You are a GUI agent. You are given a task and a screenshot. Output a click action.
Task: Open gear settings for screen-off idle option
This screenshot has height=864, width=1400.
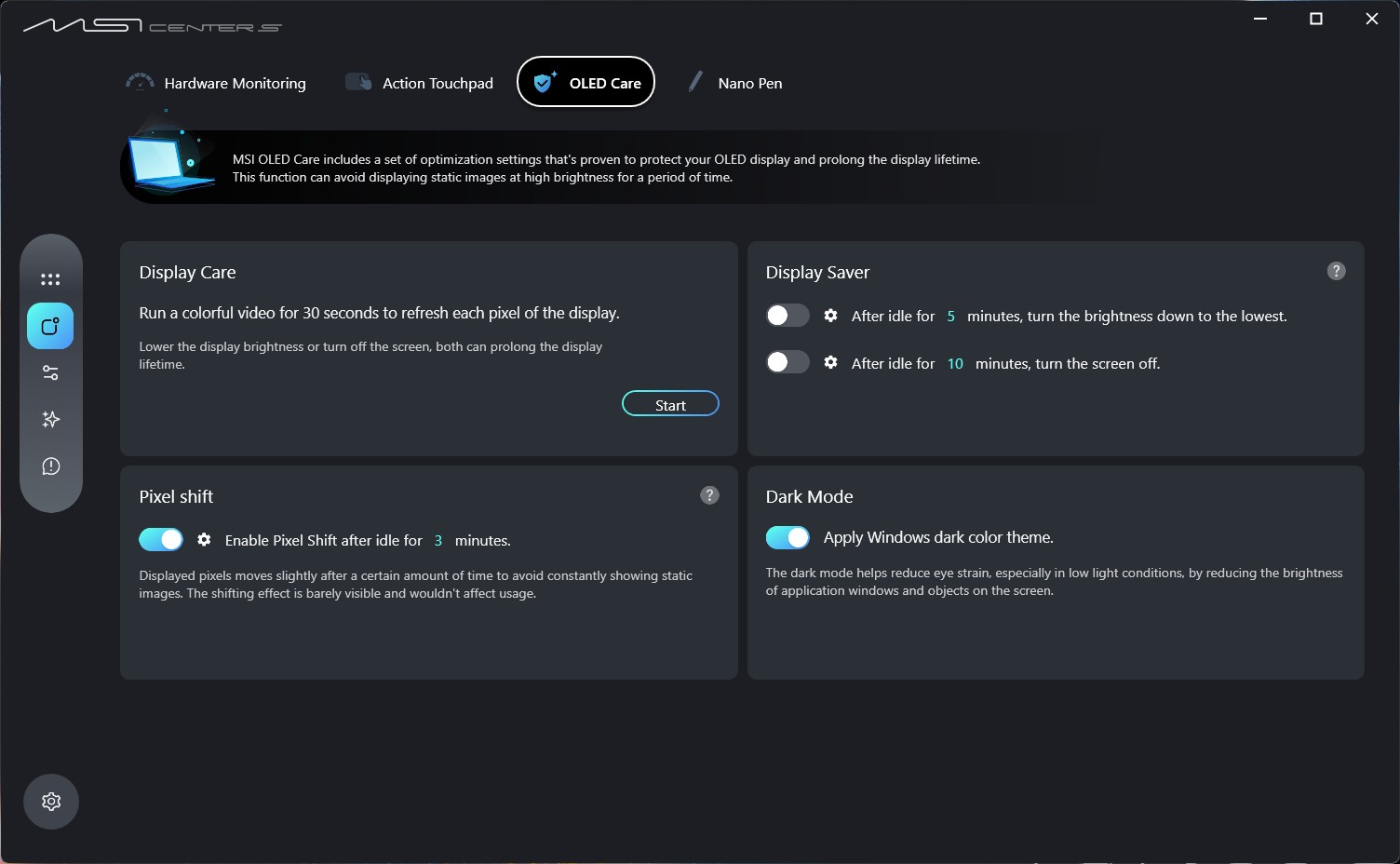[830, 362]
